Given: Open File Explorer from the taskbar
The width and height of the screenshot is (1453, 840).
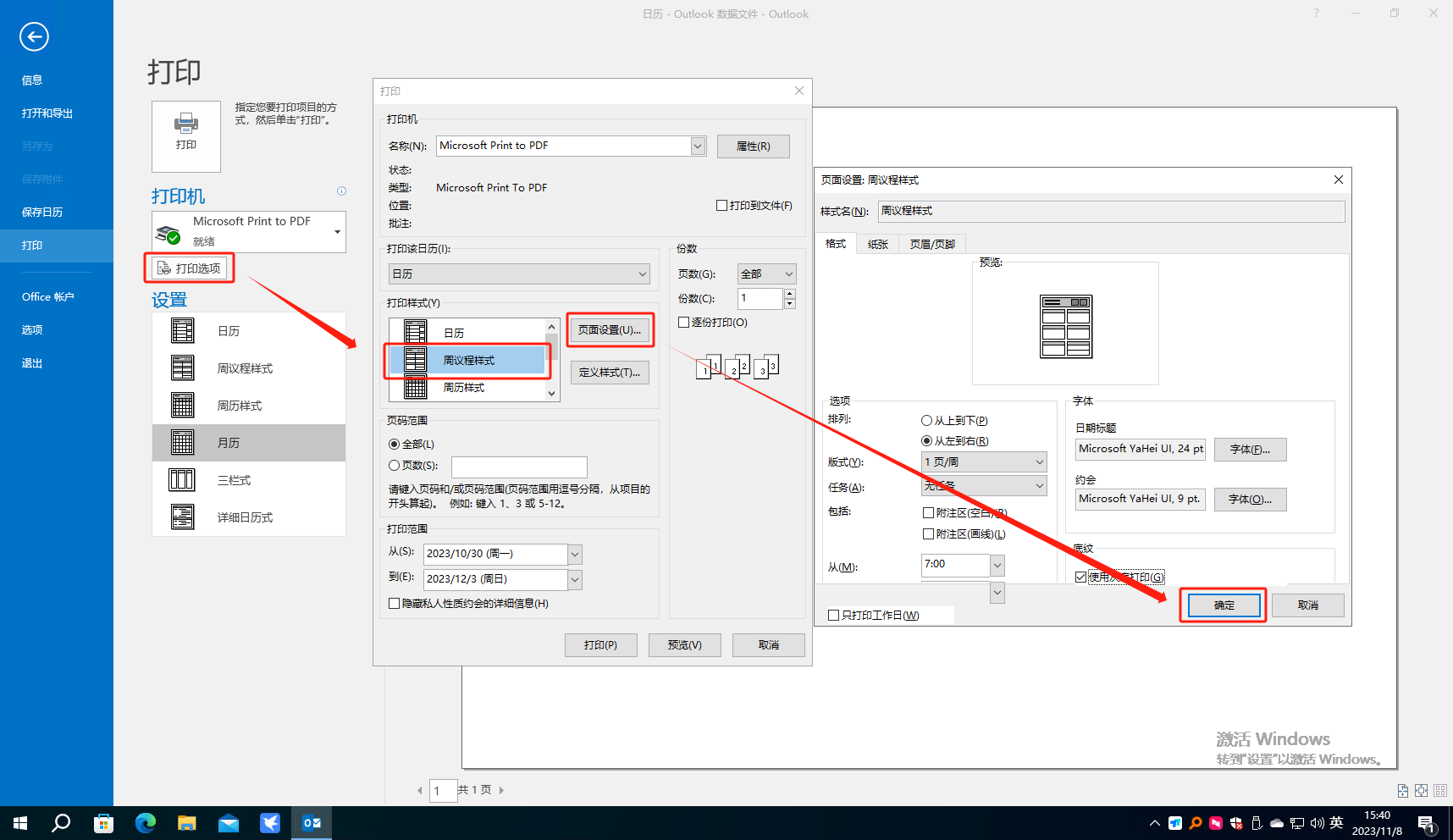Looking at the screenshot, I should tap(187, 823).
